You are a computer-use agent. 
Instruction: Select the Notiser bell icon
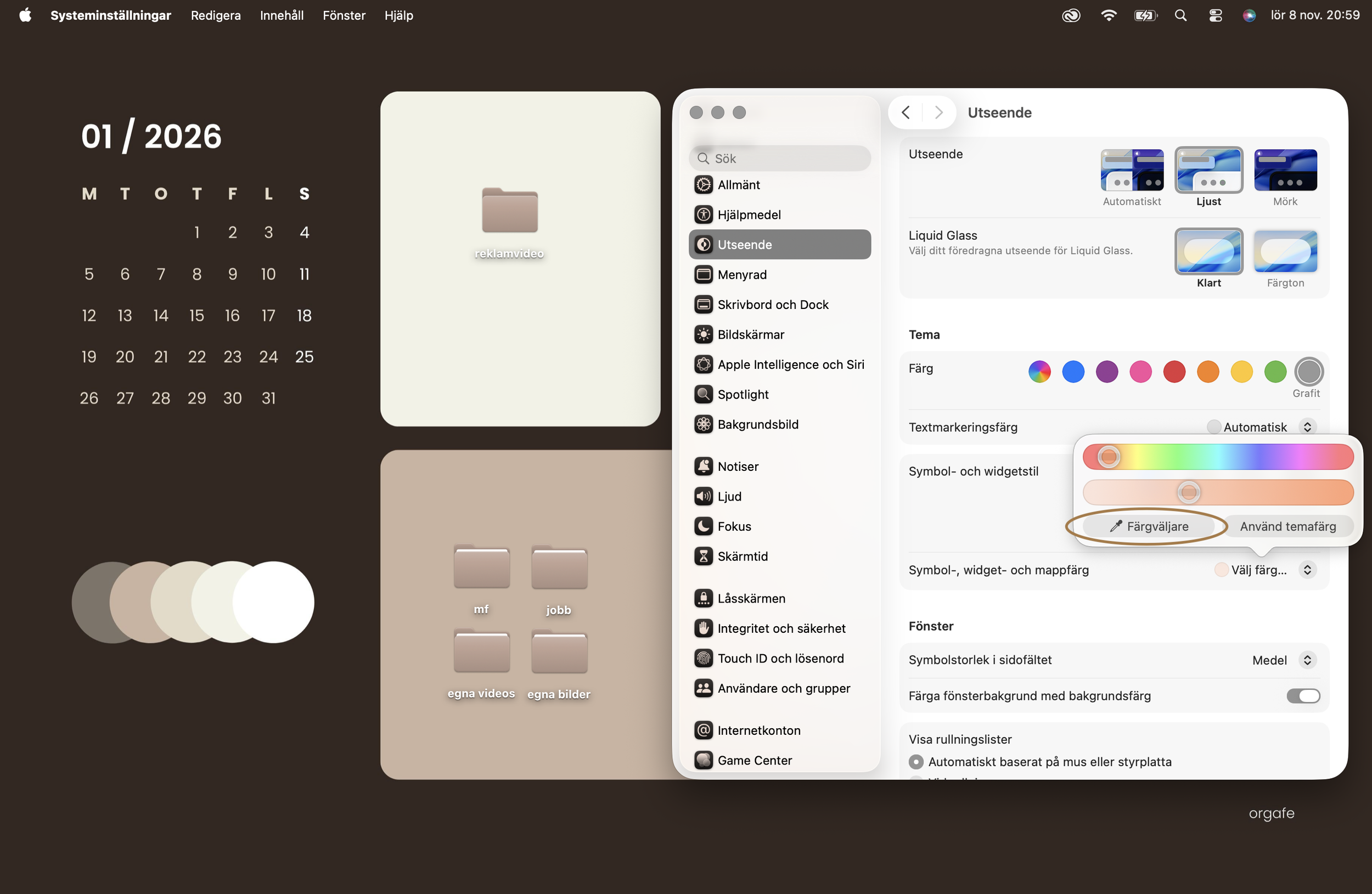704,466
